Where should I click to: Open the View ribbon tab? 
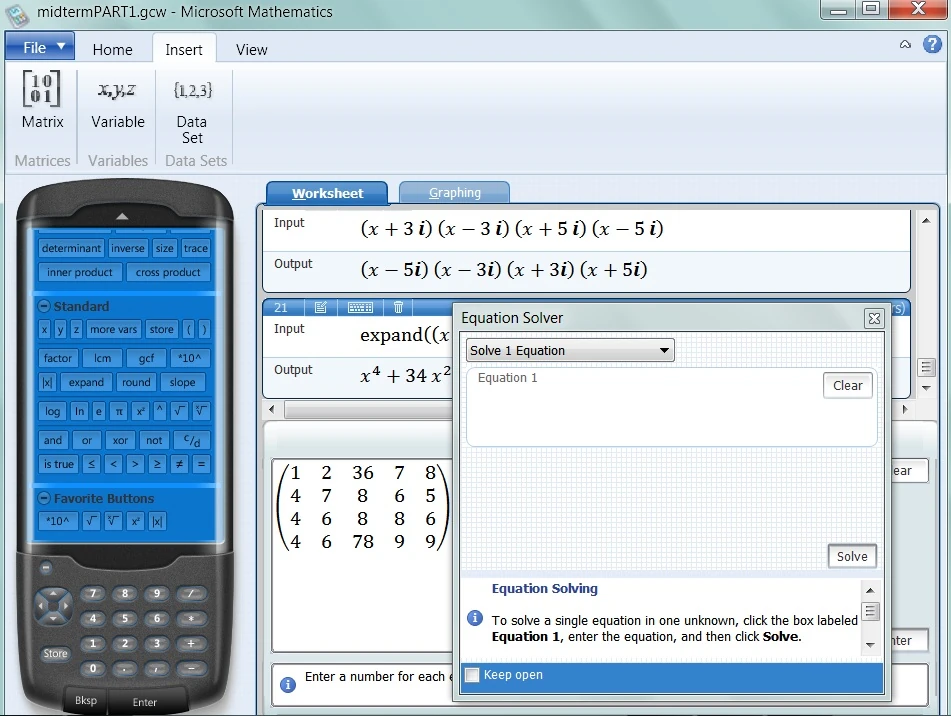click(251, 49)
